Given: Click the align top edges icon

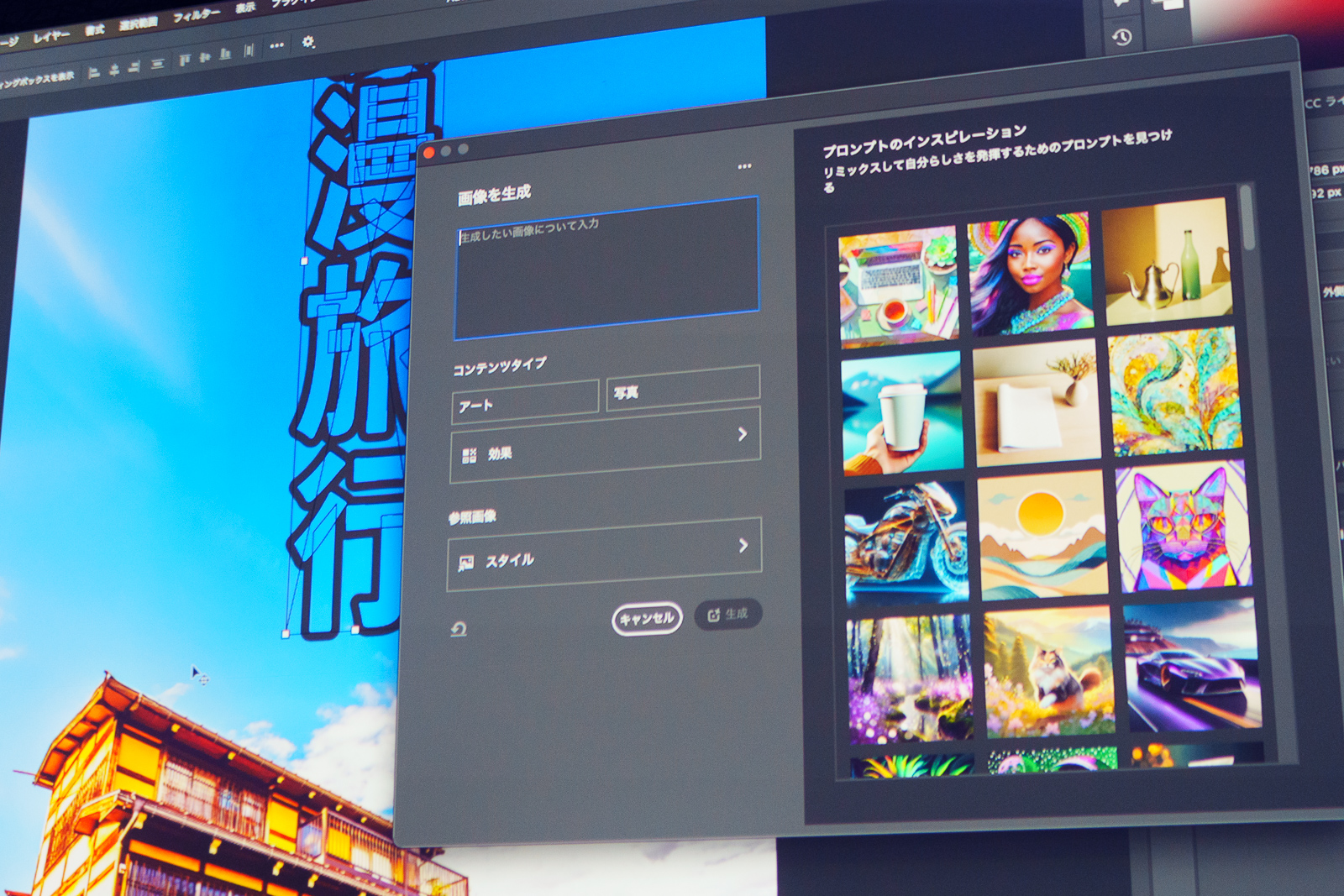Looking at the screenshot, I should [184, 60].
